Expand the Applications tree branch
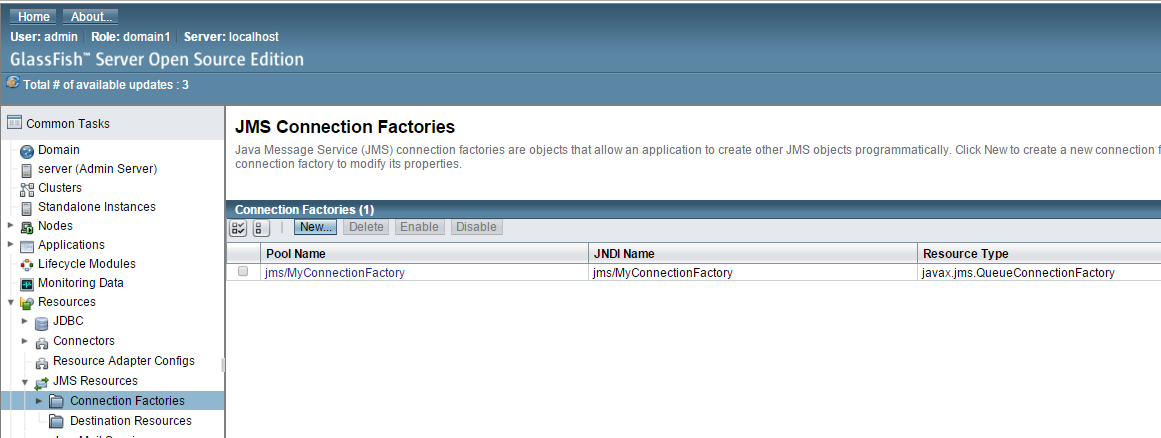Screen dimensions: 1161x438 click(x=10, y=244)
